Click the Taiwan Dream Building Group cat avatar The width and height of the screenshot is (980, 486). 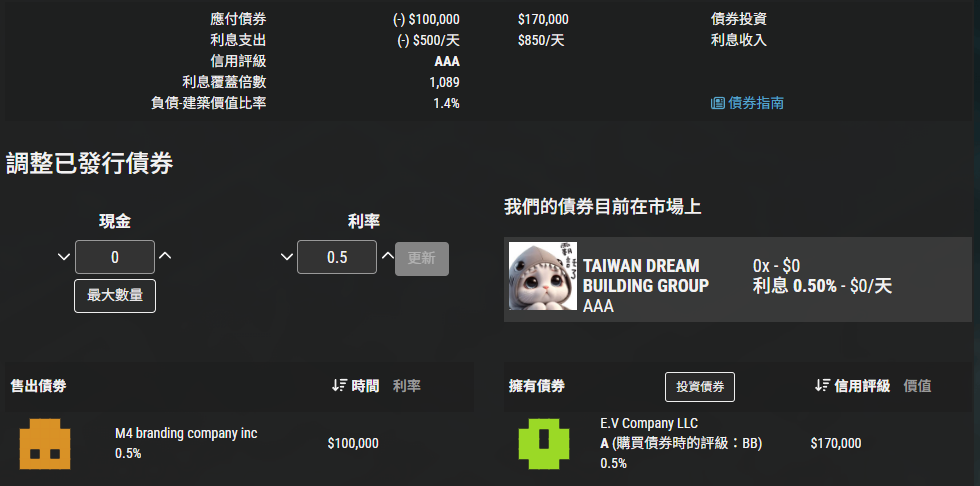point(542,276)
